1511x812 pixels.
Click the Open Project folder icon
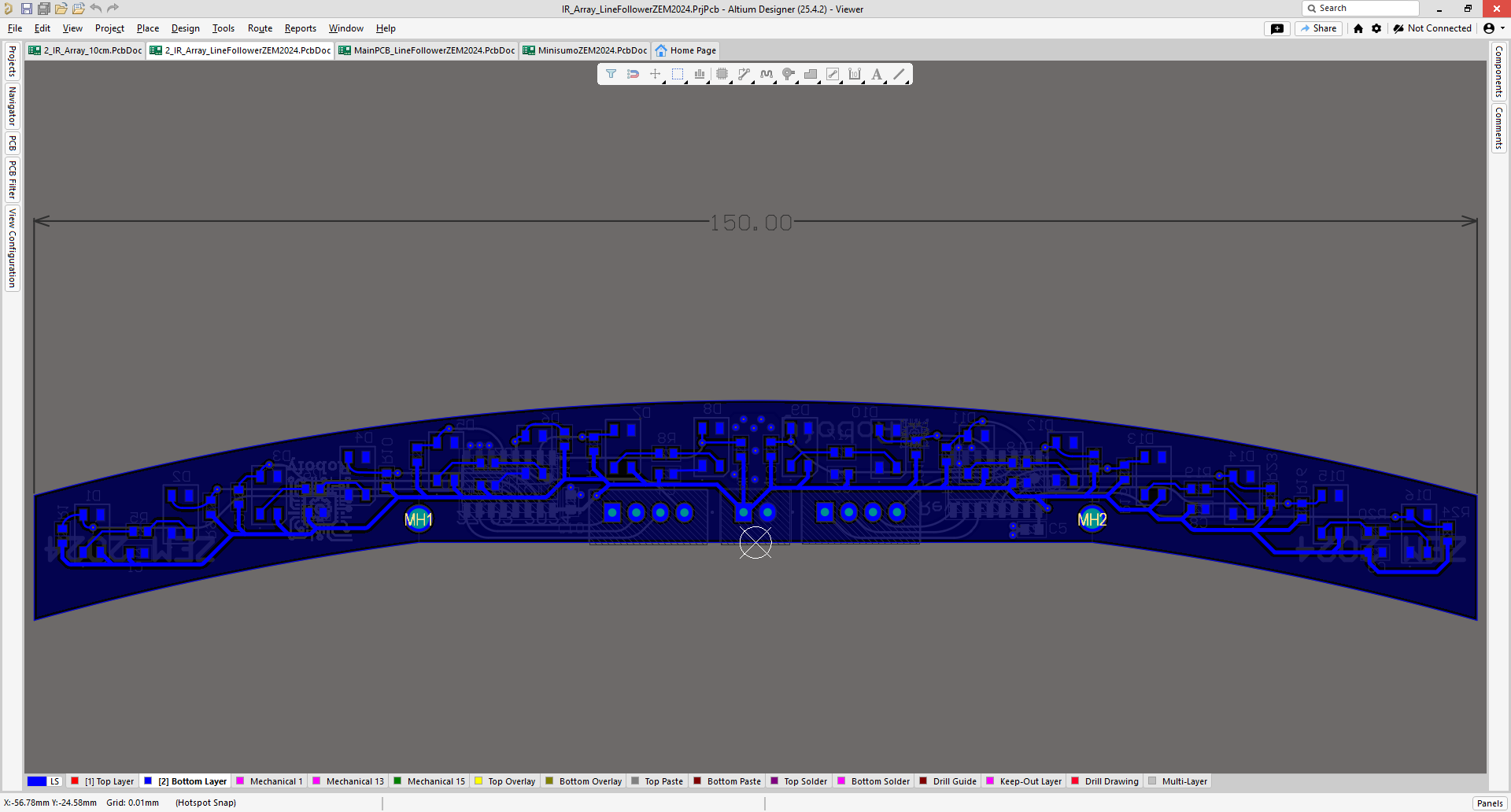[x=78, y=9]
